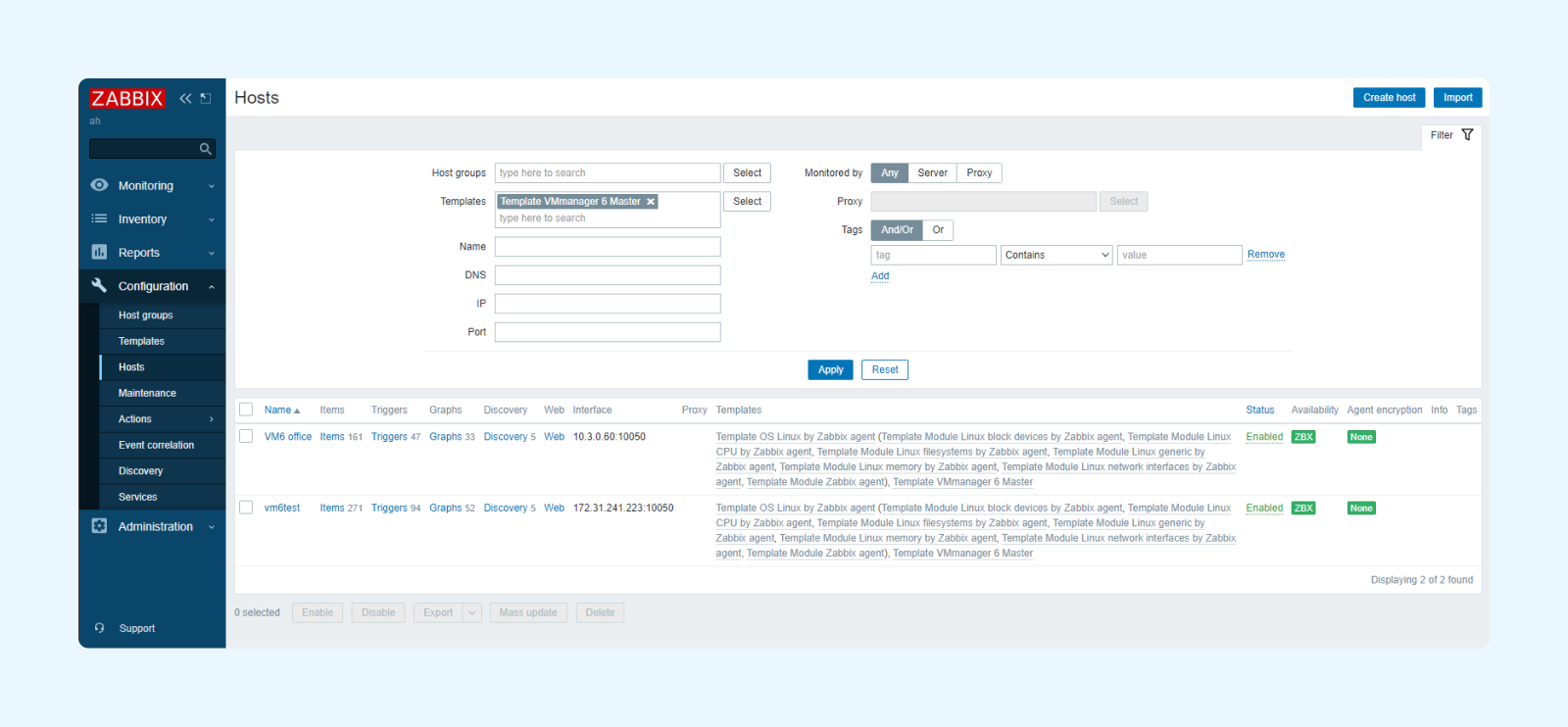The image size is (1568, 727).
Task: Click the sidebar hide icon
Action: click(206, 98)
